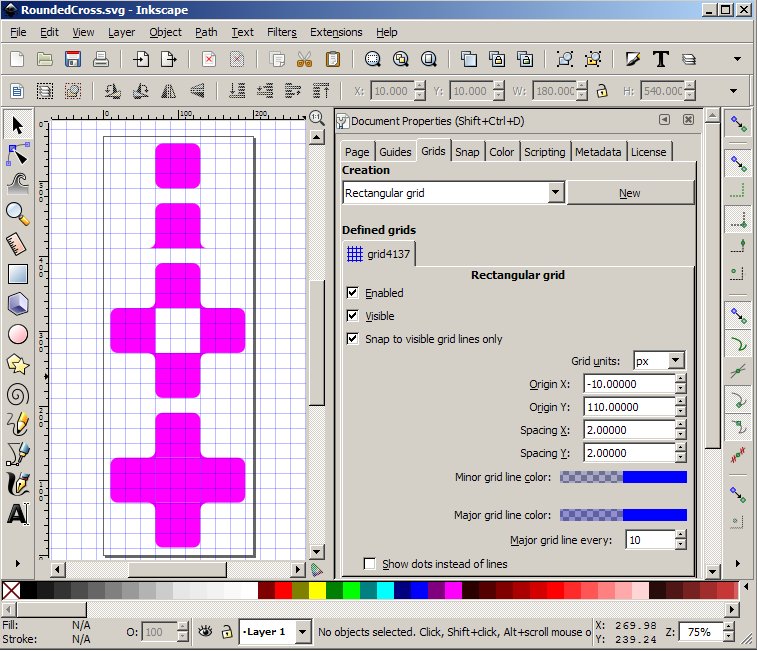
Task: Toggle the grid Visible checkbox
Action: click(352, 316)
